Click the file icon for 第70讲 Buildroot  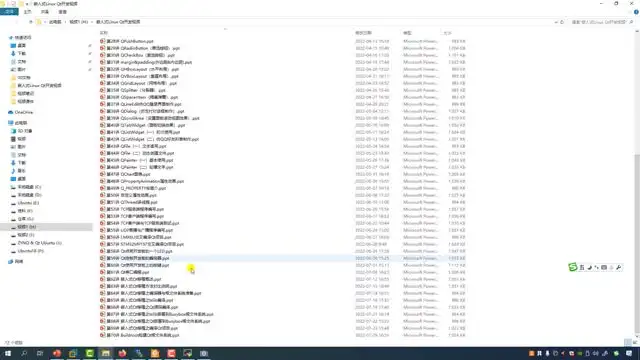(102, 335)
